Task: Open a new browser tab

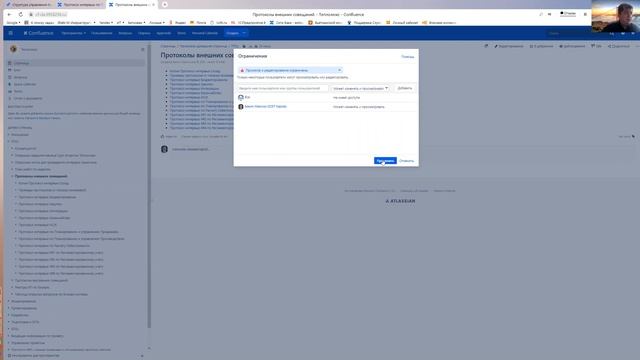Action: (164, 4)
